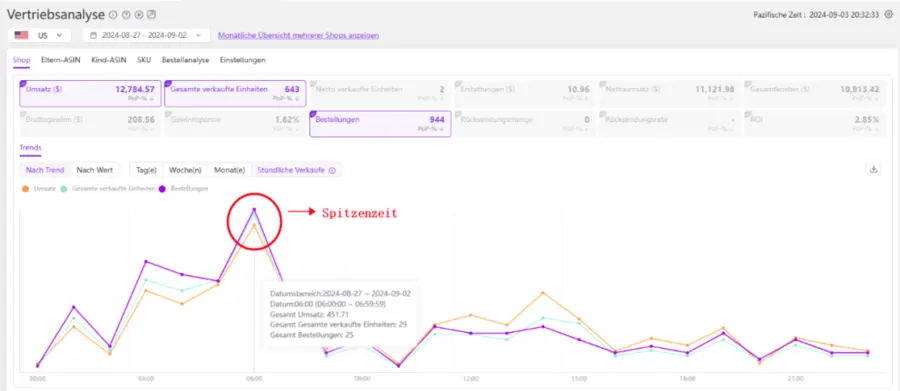The height and width of the screenshot is (391, 900).
Task: Click the US flag icon
Action: coord(22,35)
